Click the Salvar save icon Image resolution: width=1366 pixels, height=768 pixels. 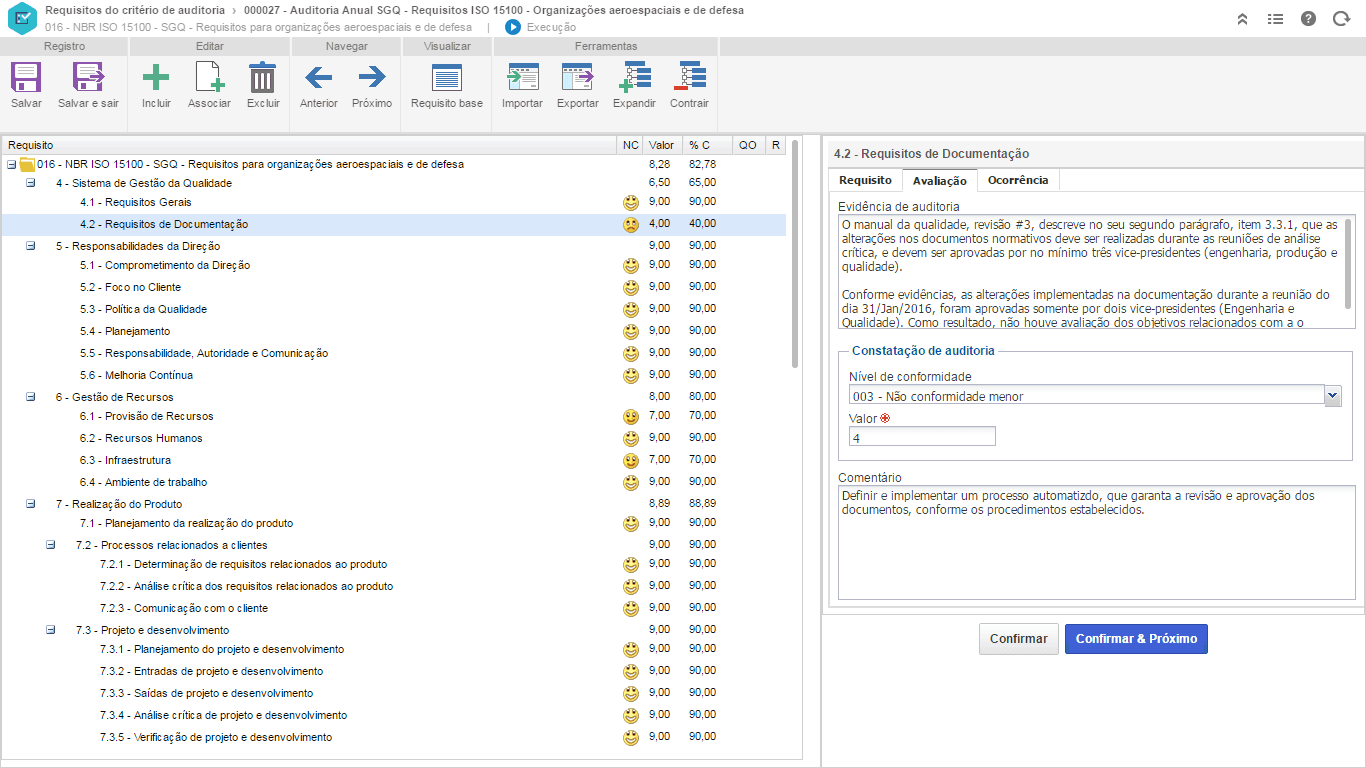point(26,78)
